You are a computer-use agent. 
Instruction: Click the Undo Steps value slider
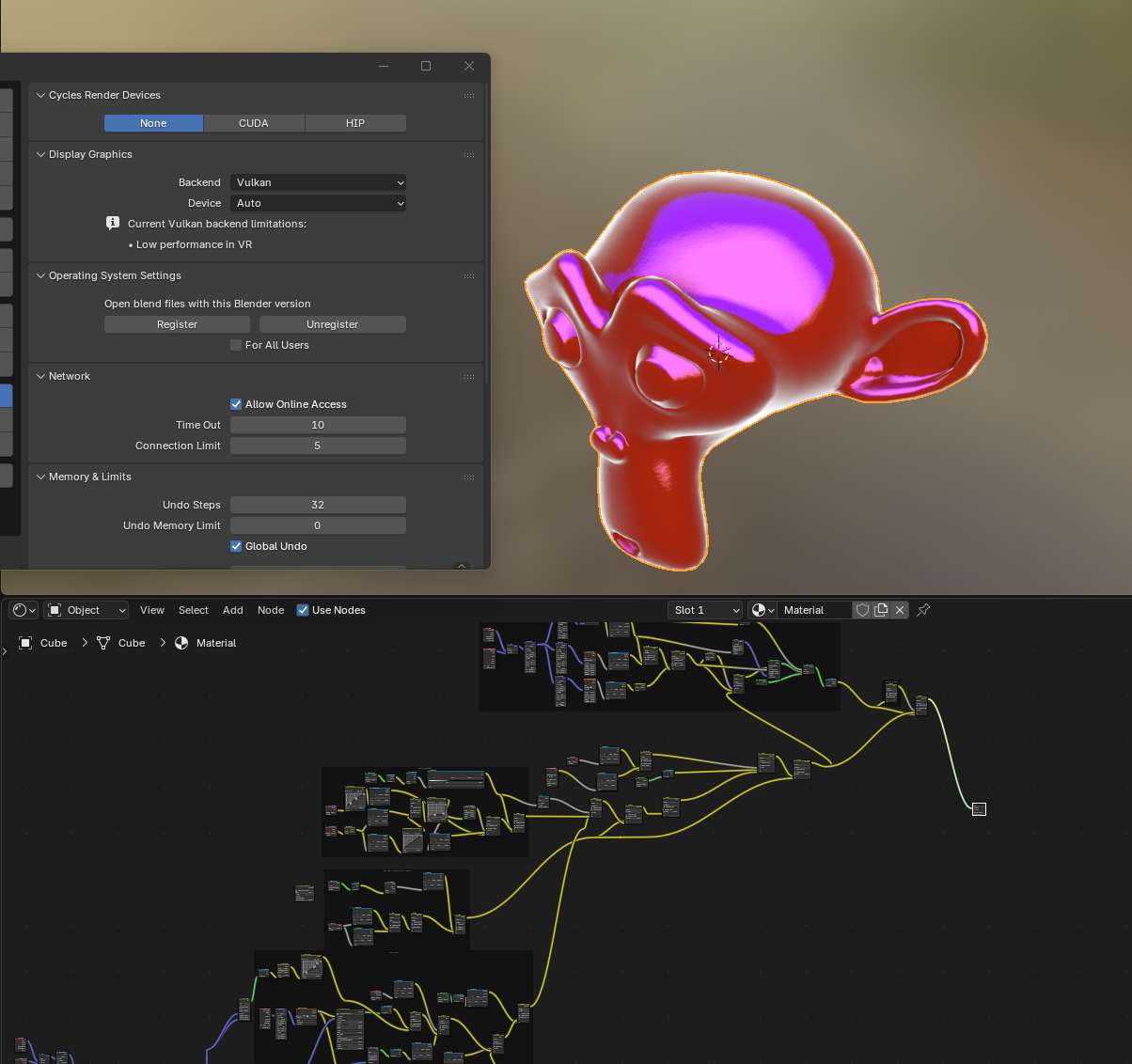(318, 505)
